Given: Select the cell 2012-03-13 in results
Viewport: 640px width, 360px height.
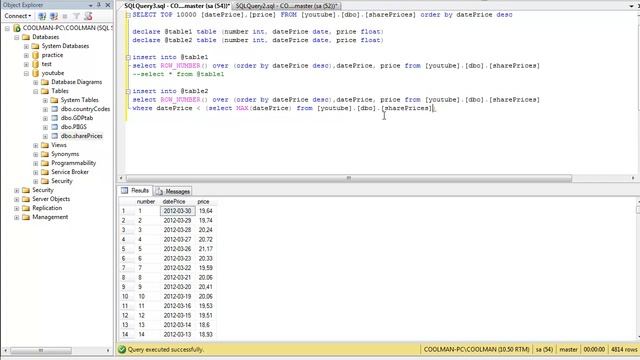Looking at the screenshot, I should tap(177, 334).
